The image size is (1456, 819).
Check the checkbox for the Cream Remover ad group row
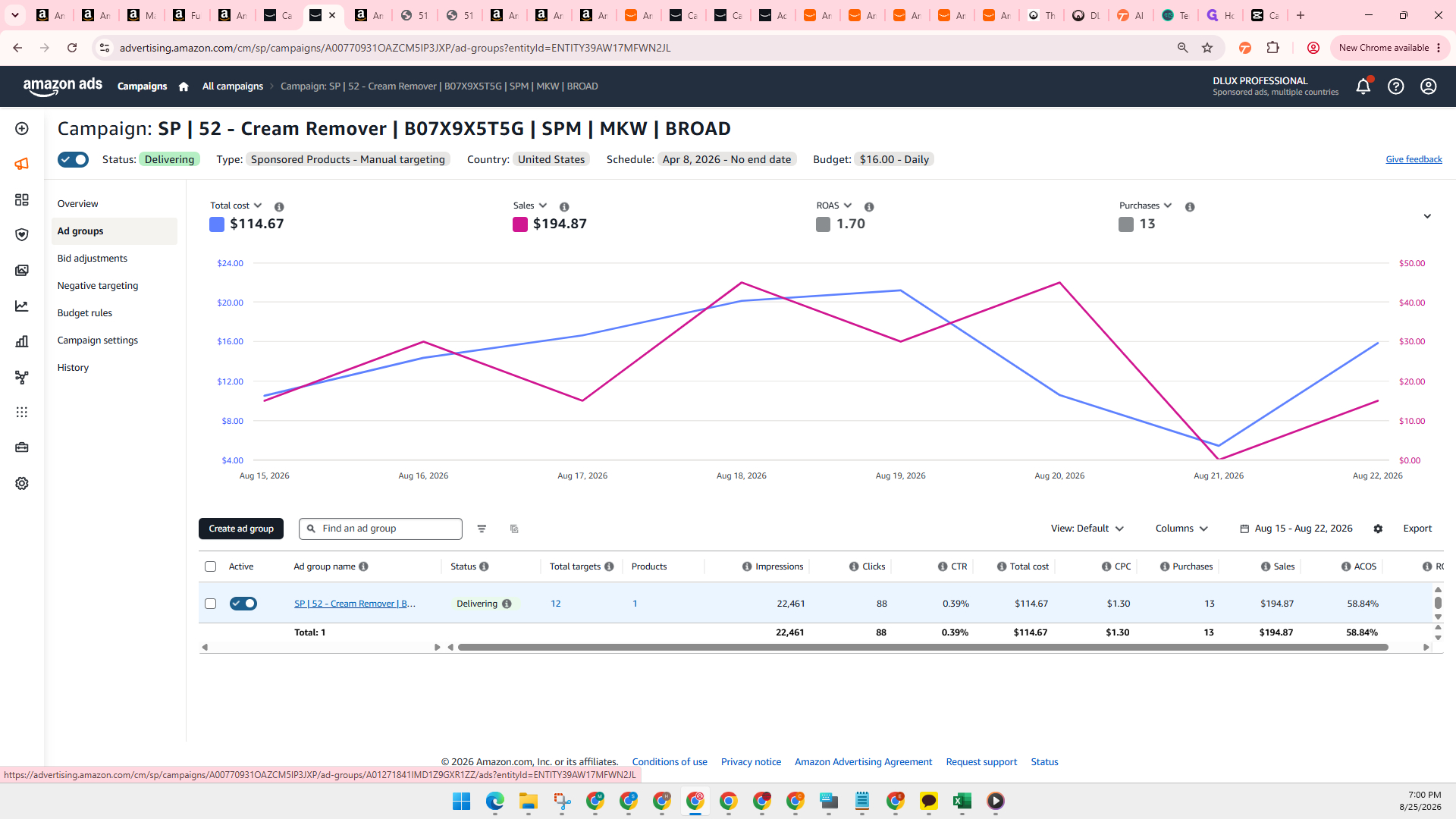210,604
